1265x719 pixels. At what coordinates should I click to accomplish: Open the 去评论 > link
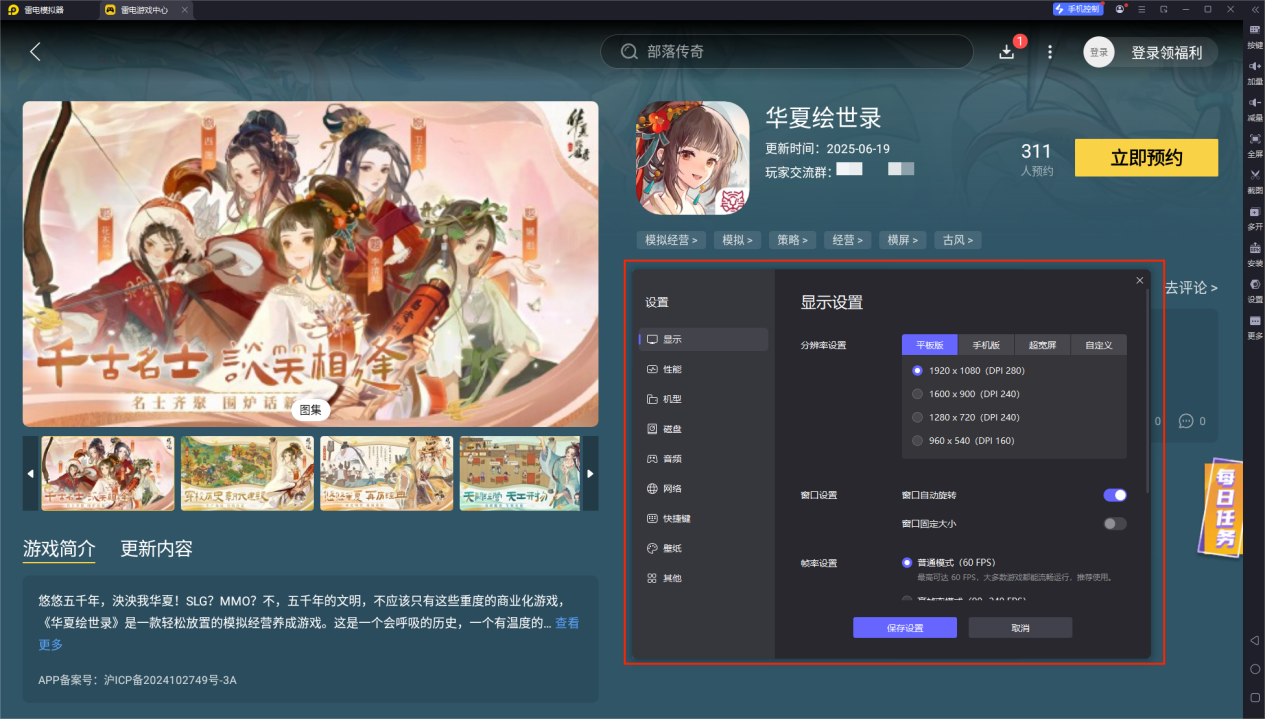pyautogui.click(x=1191, y=288)
